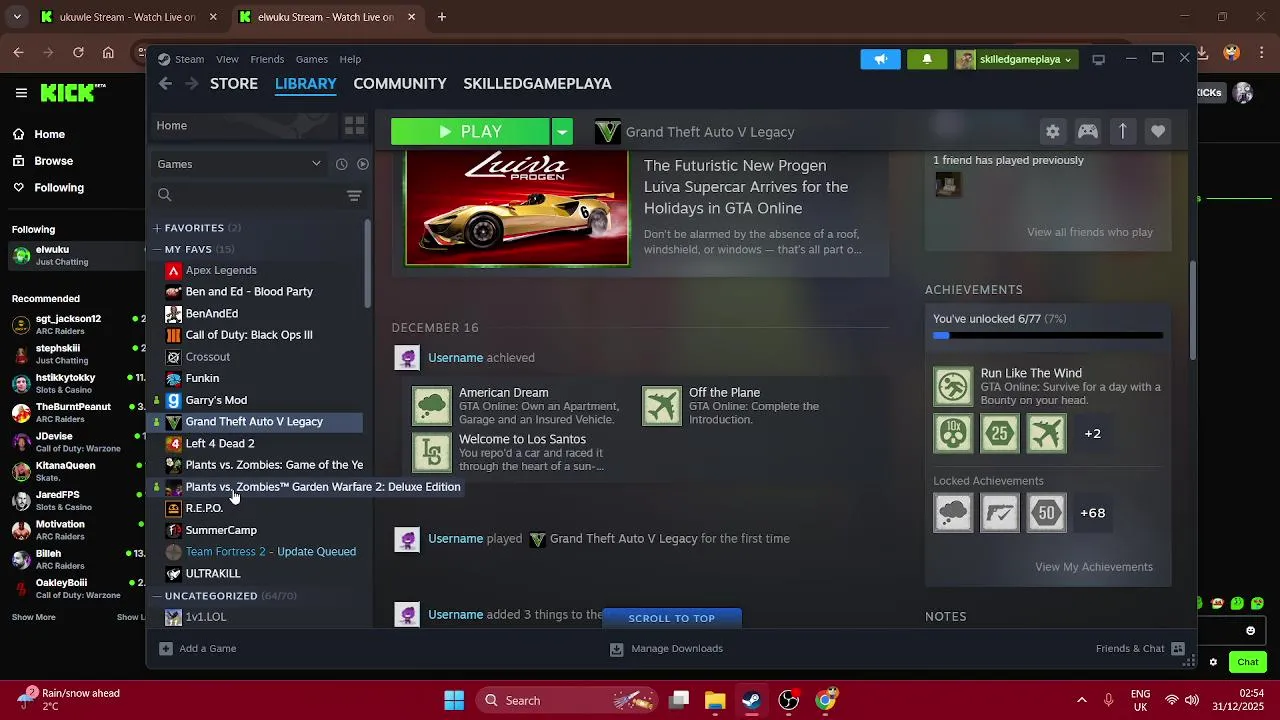Open View all friends who play
The height and width of the screenshot is (720, 1280).
[x=1090, y=232]
